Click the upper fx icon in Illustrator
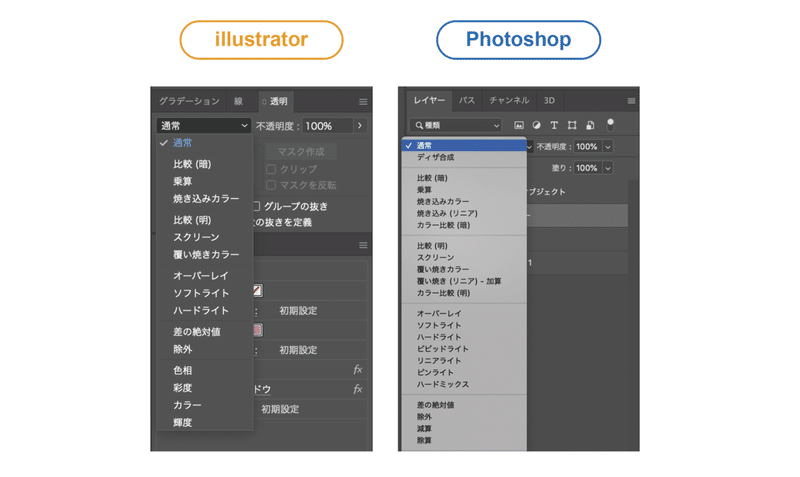800x477 pixels. tap(358, 369)
